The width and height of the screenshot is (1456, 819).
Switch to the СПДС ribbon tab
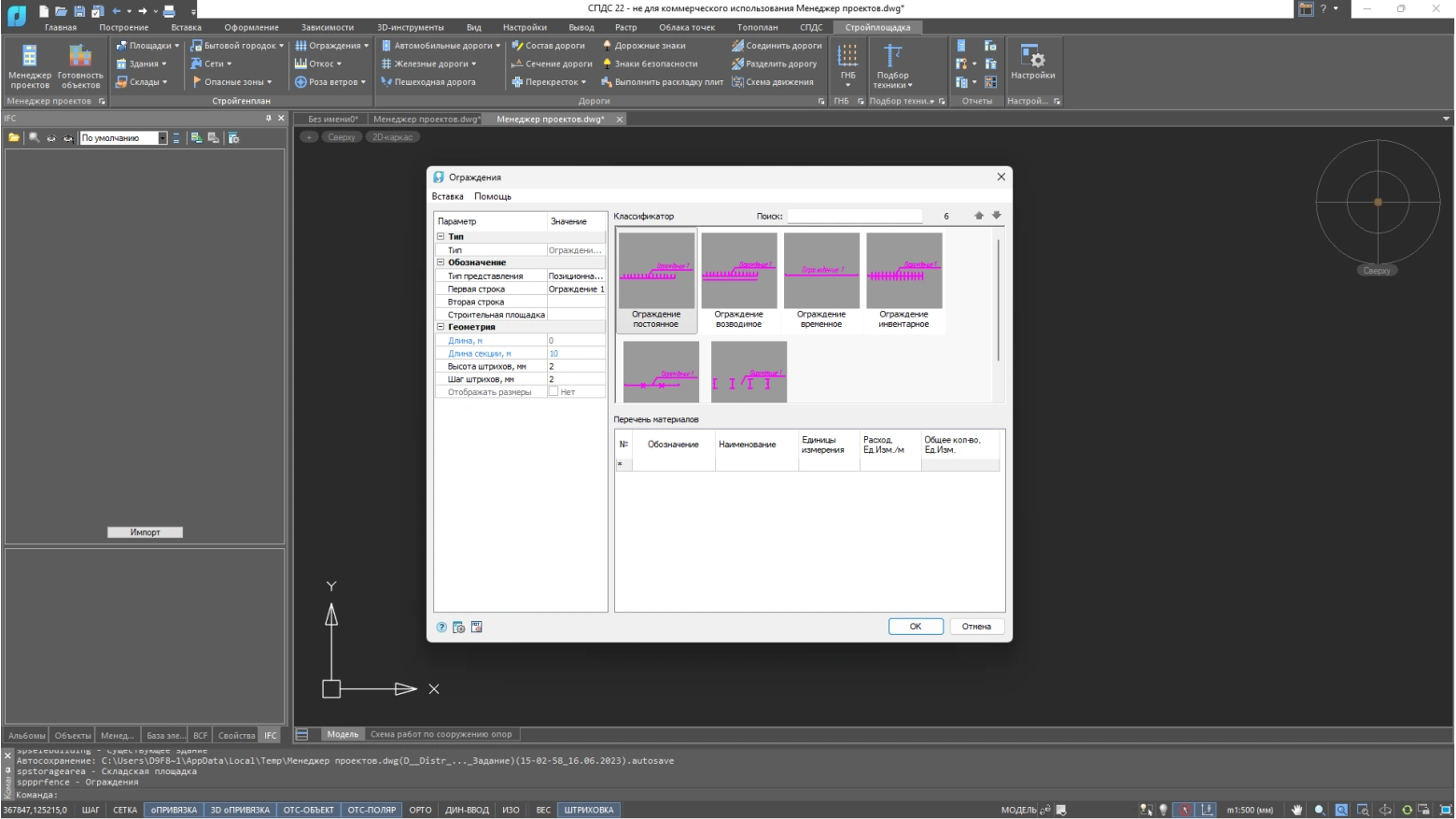[x=810, y=27]
